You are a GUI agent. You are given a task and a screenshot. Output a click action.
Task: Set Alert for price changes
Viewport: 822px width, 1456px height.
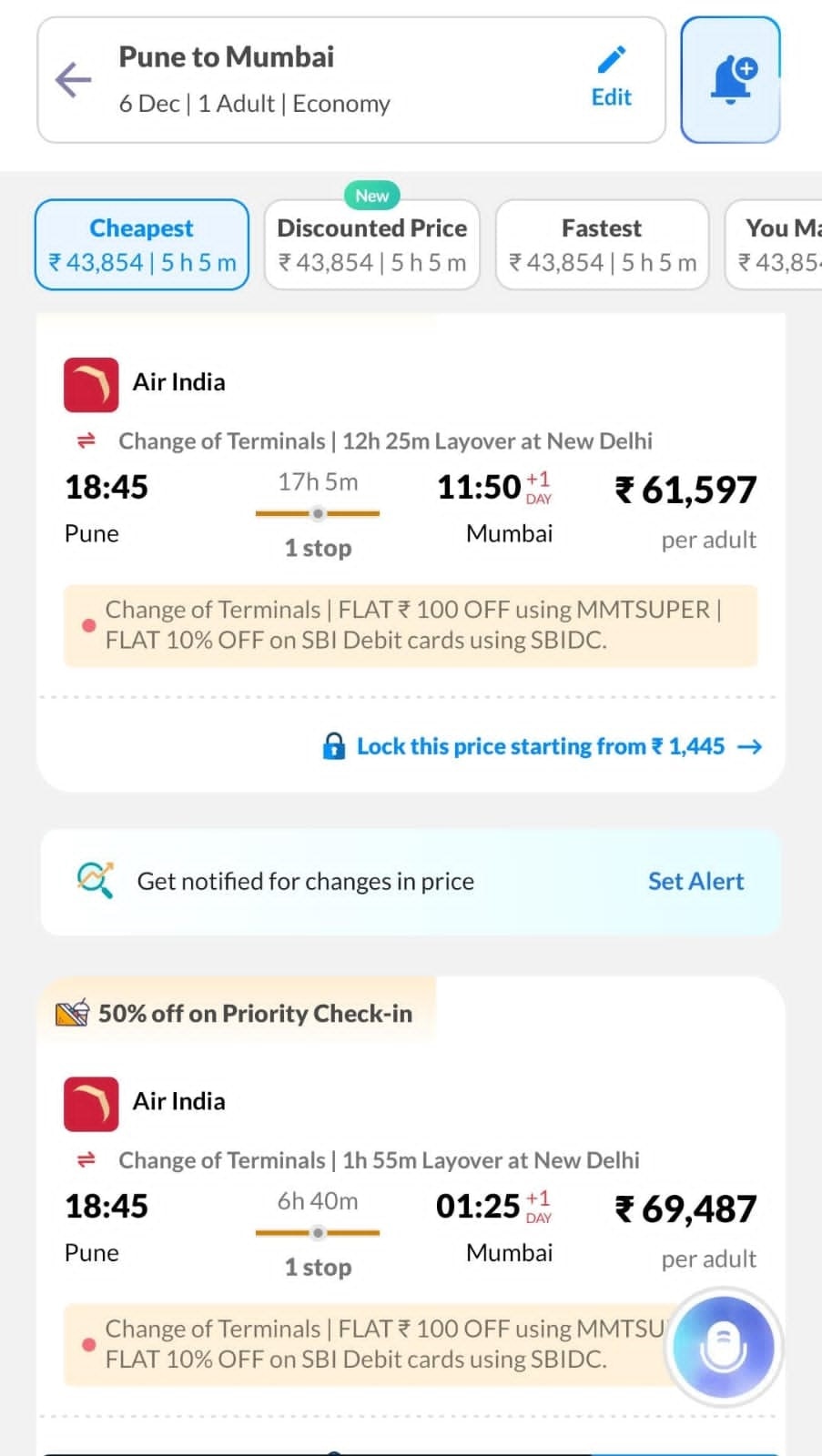[695, 881]
